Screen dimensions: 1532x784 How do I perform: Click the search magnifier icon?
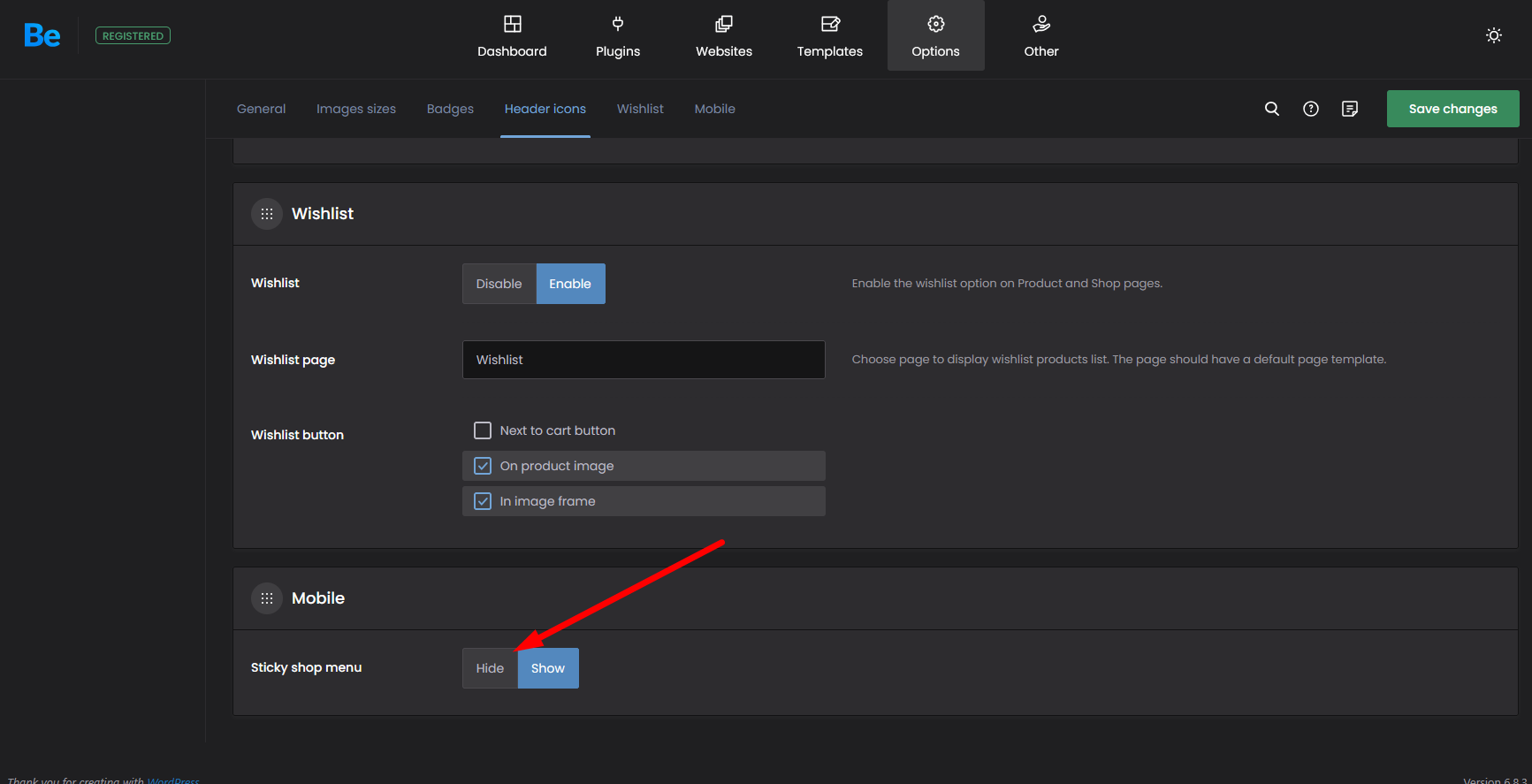pos(1271,109)
